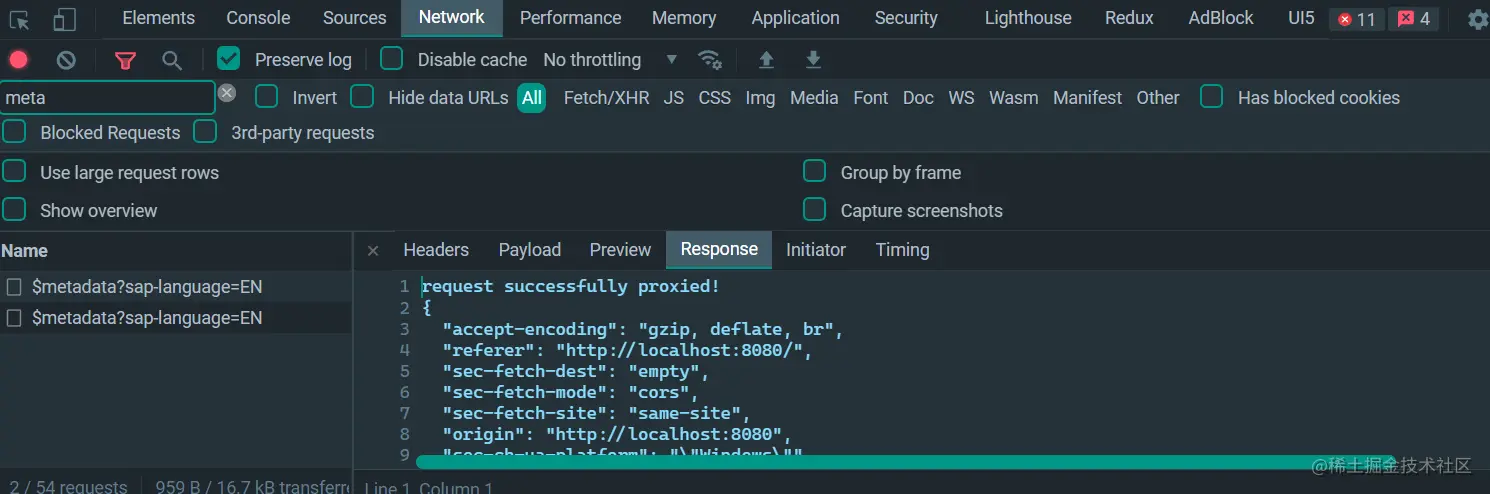
Task: Stop recording network log
Action: (x=19, y=60)
